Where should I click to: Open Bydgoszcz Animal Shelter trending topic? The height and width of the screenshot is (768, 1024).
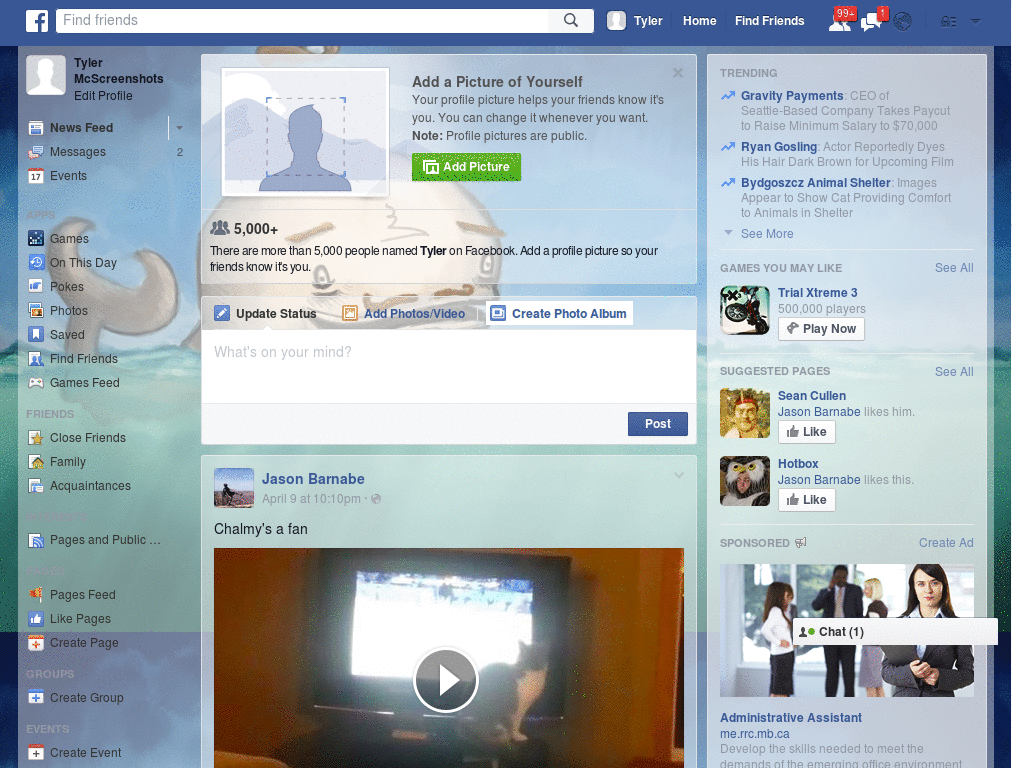click(x=816, y=183)
